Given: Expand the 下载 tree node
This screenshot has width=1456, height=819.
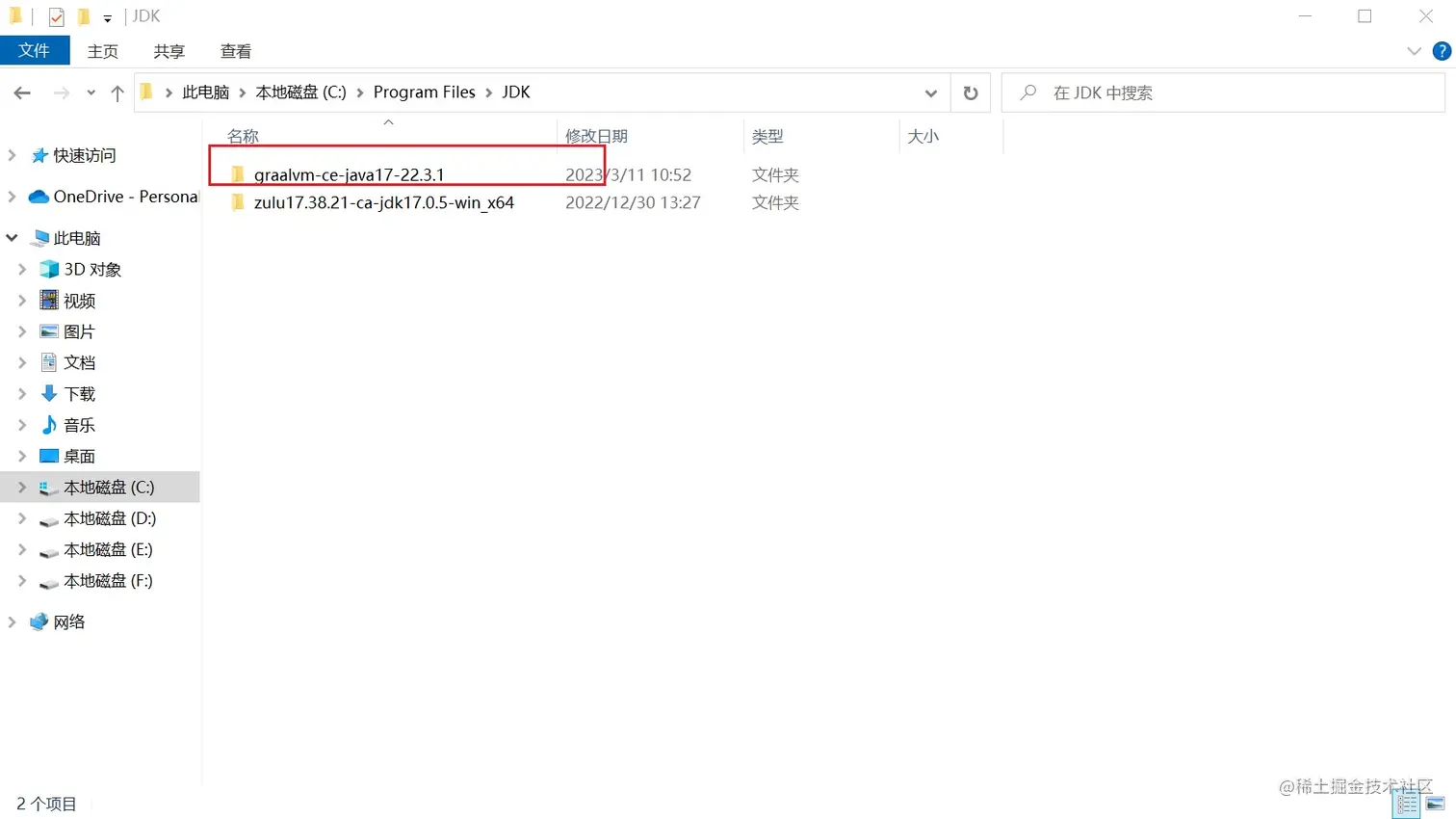Looking at the screenshot, I should [x=22, y=393].
